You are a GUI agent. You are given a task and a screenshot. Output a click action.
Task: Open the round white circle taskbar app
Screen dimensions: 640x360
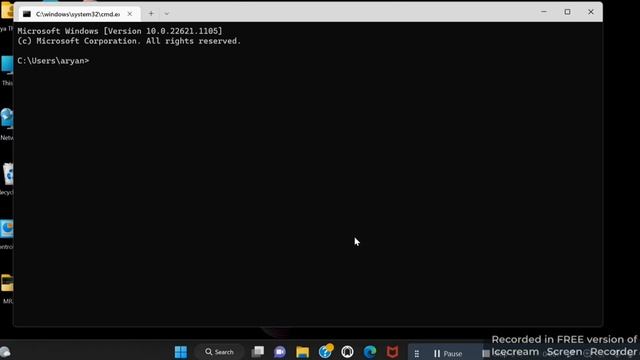(347, 352)
